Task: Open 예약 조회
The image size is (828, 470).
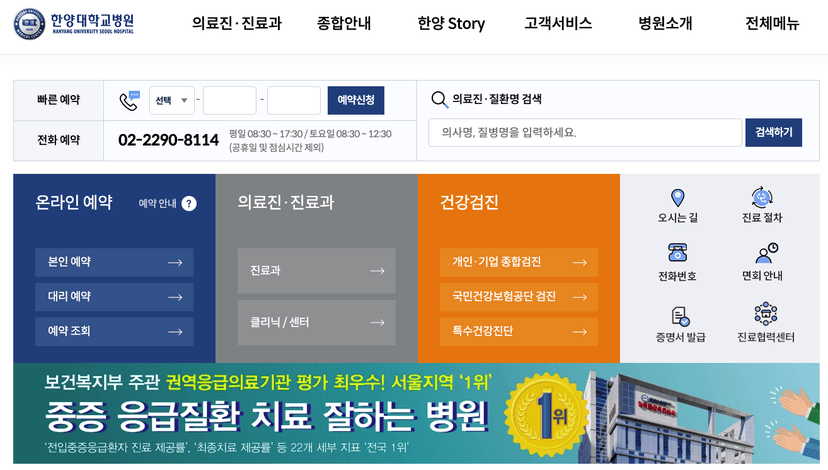Action: (x=114, y=332)
